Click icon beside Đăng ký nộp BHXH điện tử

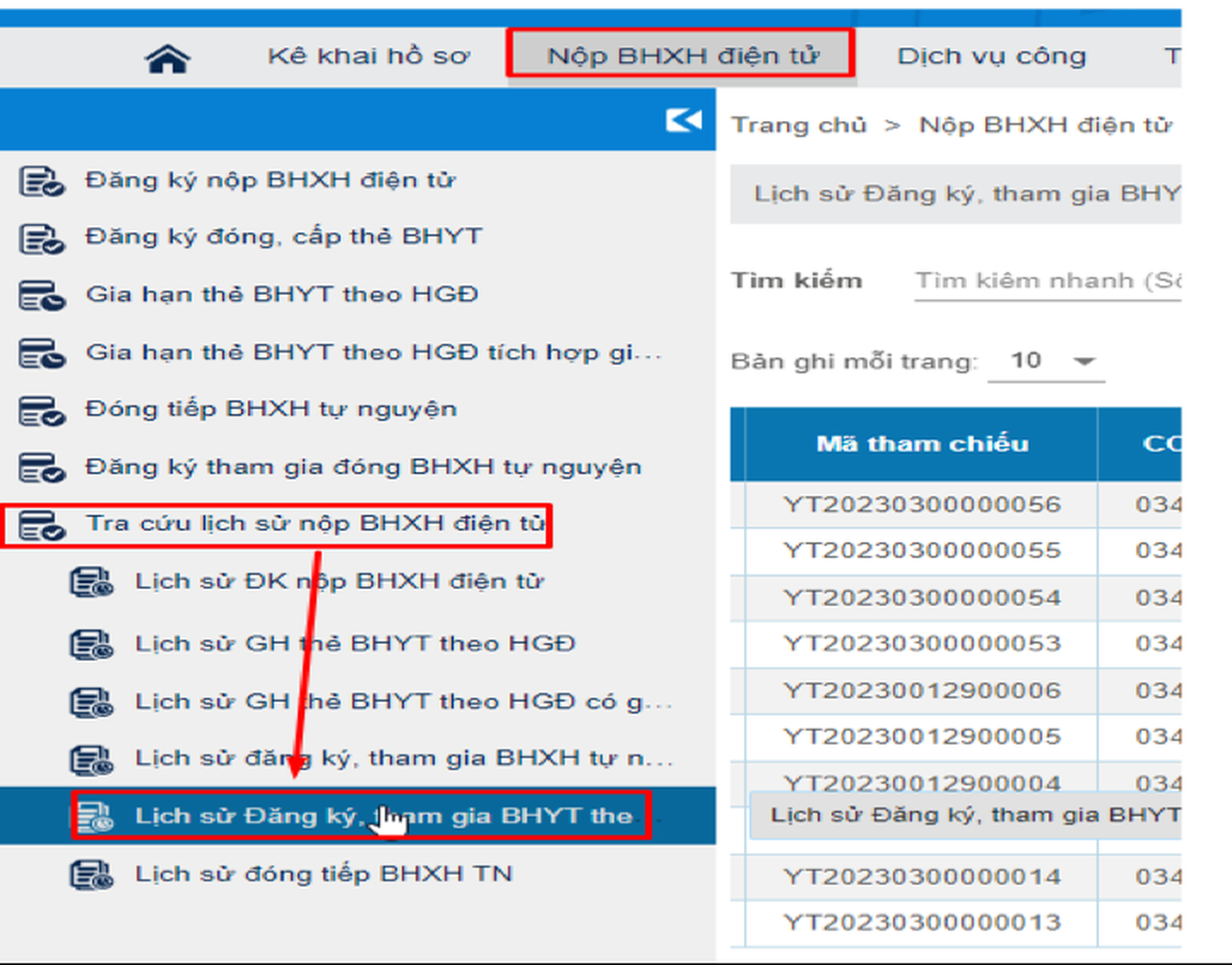pos(41,181)
